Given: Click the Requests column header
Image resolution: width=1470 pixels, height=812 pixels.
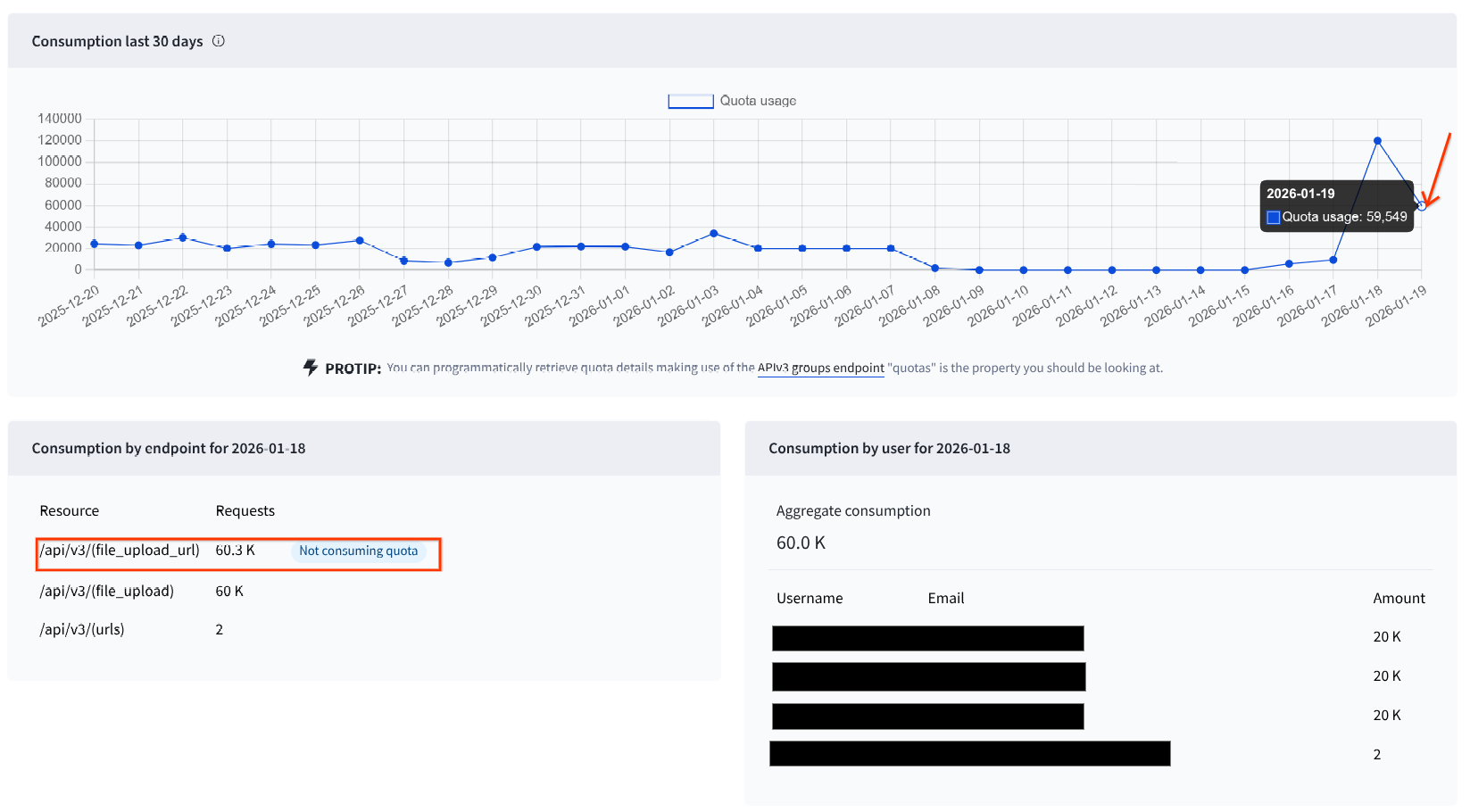Looking at the screenshot, I should click(x=245, y=510).
